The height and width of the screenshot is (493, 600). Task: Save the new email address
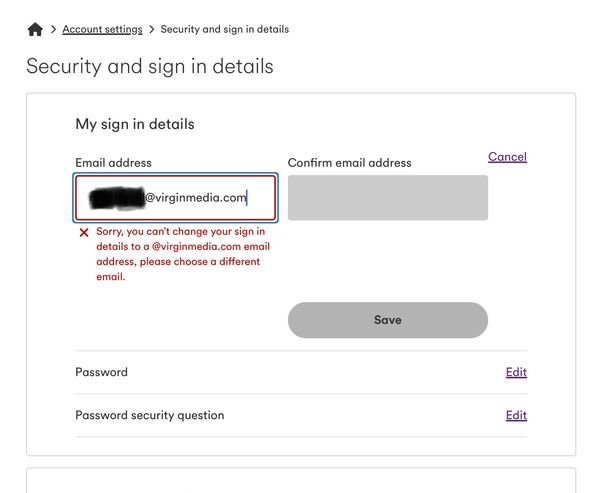tap(388, 320)
